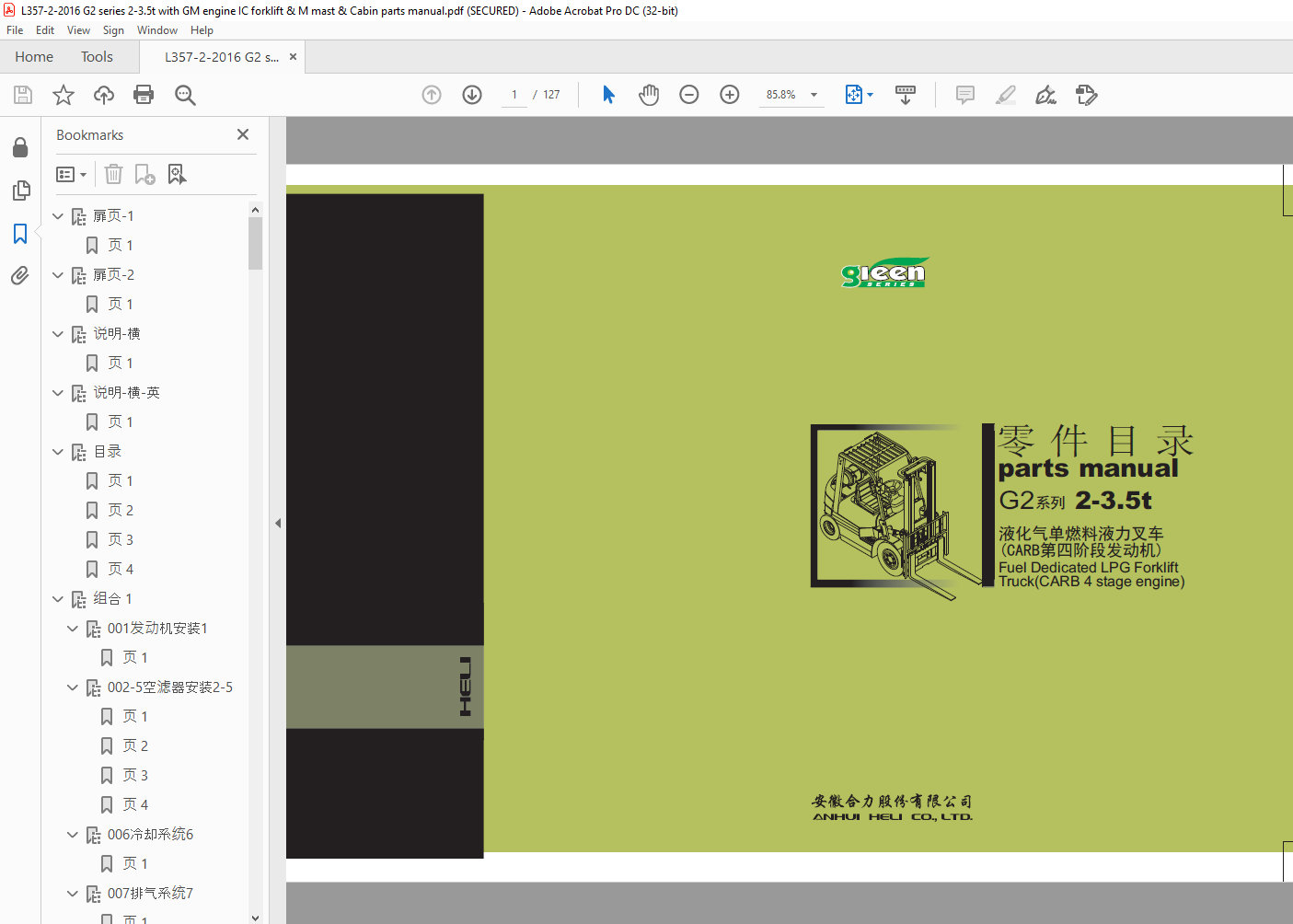The height and width of the screenshot is (924, 1293).
Task: Print the document using printer icon
Action: click(144, 95)
